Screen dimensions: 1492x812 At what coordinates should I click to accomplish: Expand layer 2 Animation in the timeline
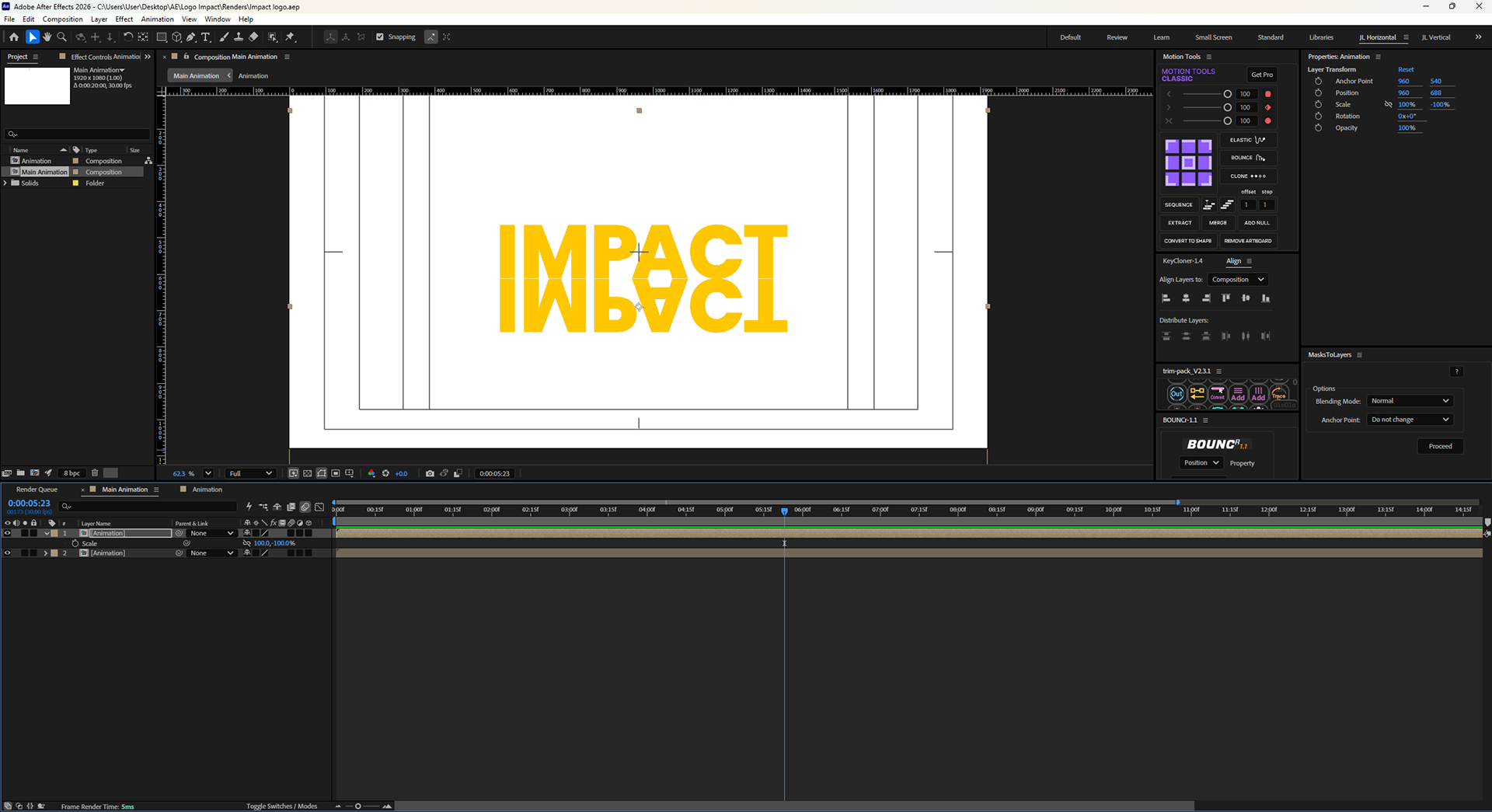tap(45, 553)
